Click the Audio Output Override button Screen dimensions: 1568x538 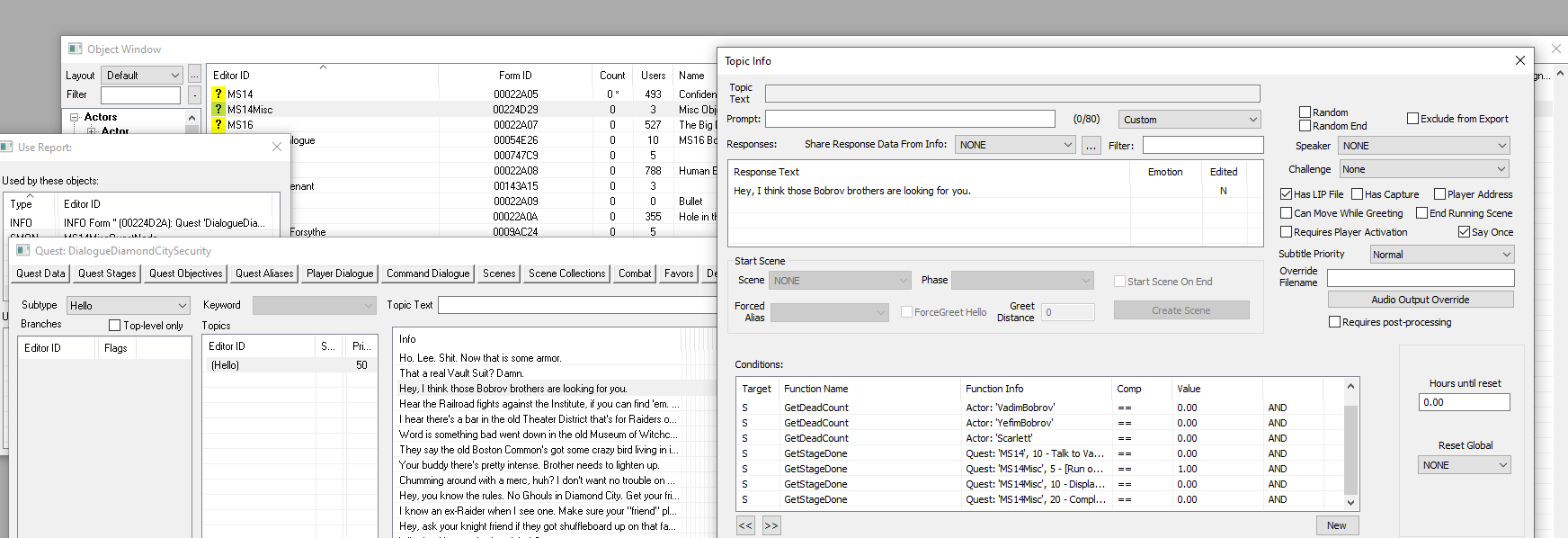click(1421, 300)
